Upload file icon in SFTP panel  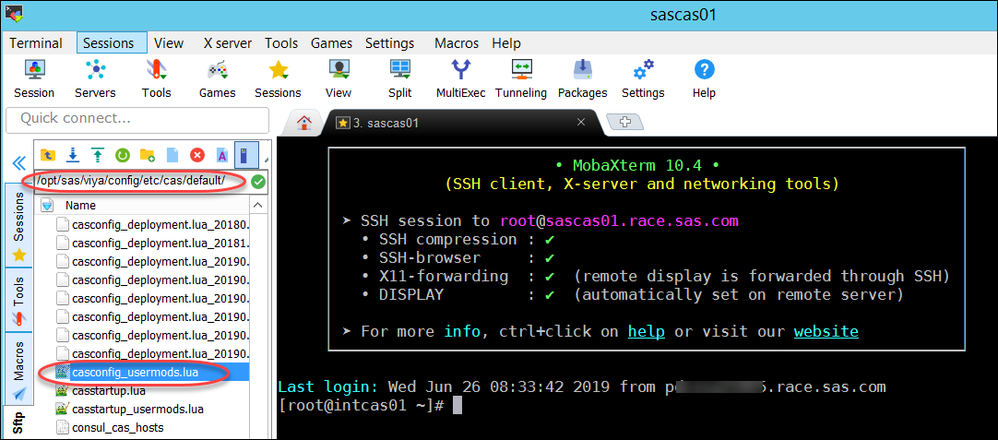[97, 155]
